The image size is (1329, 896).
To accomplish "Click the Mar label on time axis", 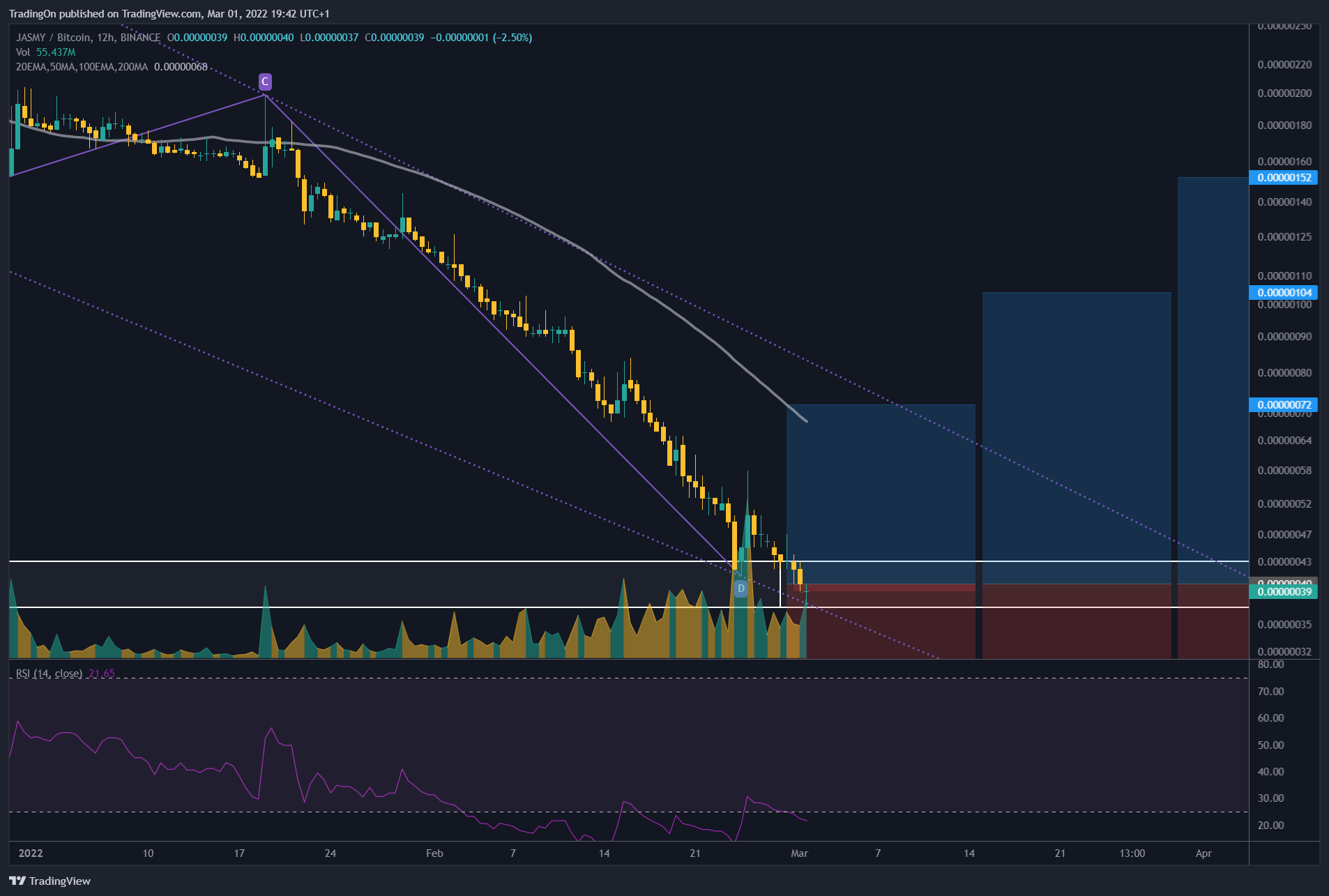I will pyautogui.click(x=800, y=853).
